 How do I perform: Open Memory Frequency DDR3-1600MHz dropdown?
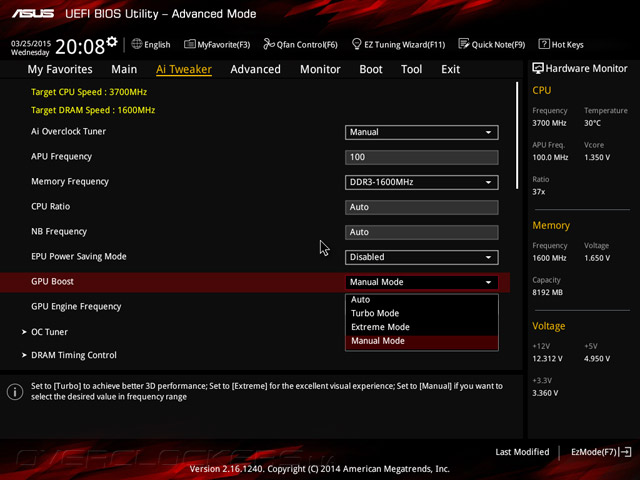pyautogui.click(x=422, y=182)
